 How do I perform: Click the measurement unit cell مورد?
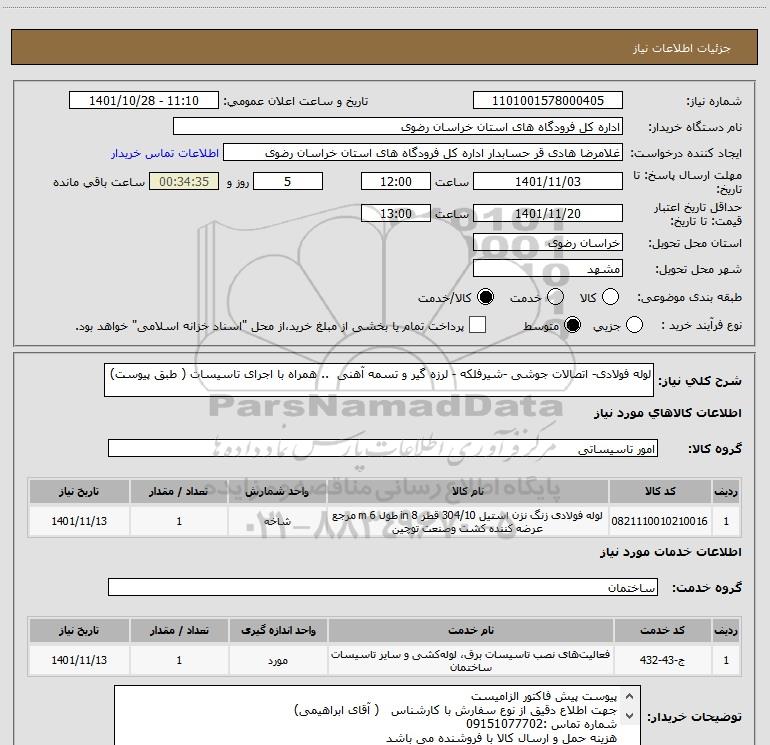pyautogui.click(x=278, y=661)
